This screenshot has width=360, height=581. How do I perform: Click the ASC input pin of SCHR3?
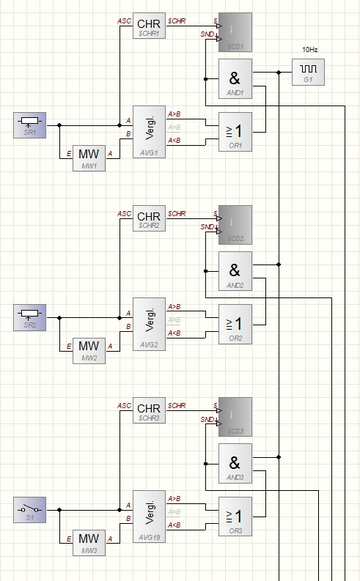pos(124,406)
